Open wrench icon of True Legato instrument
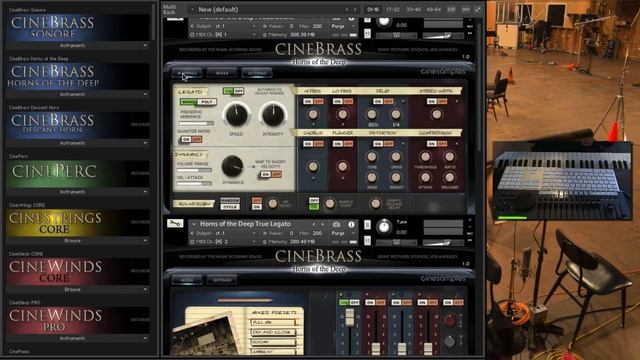This screenshot has height=360, width=640. (175, 224)
